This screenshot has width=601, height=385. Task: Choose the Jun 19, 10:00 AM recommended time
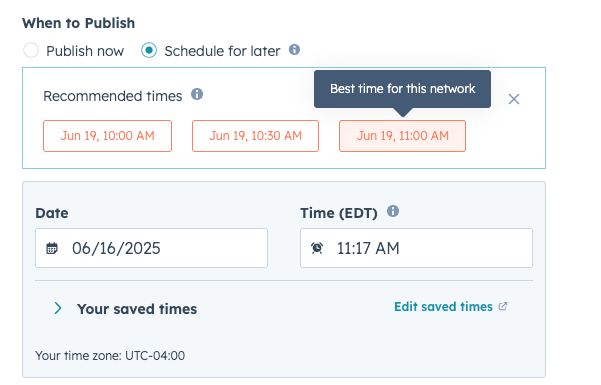[x=107, y=136]
